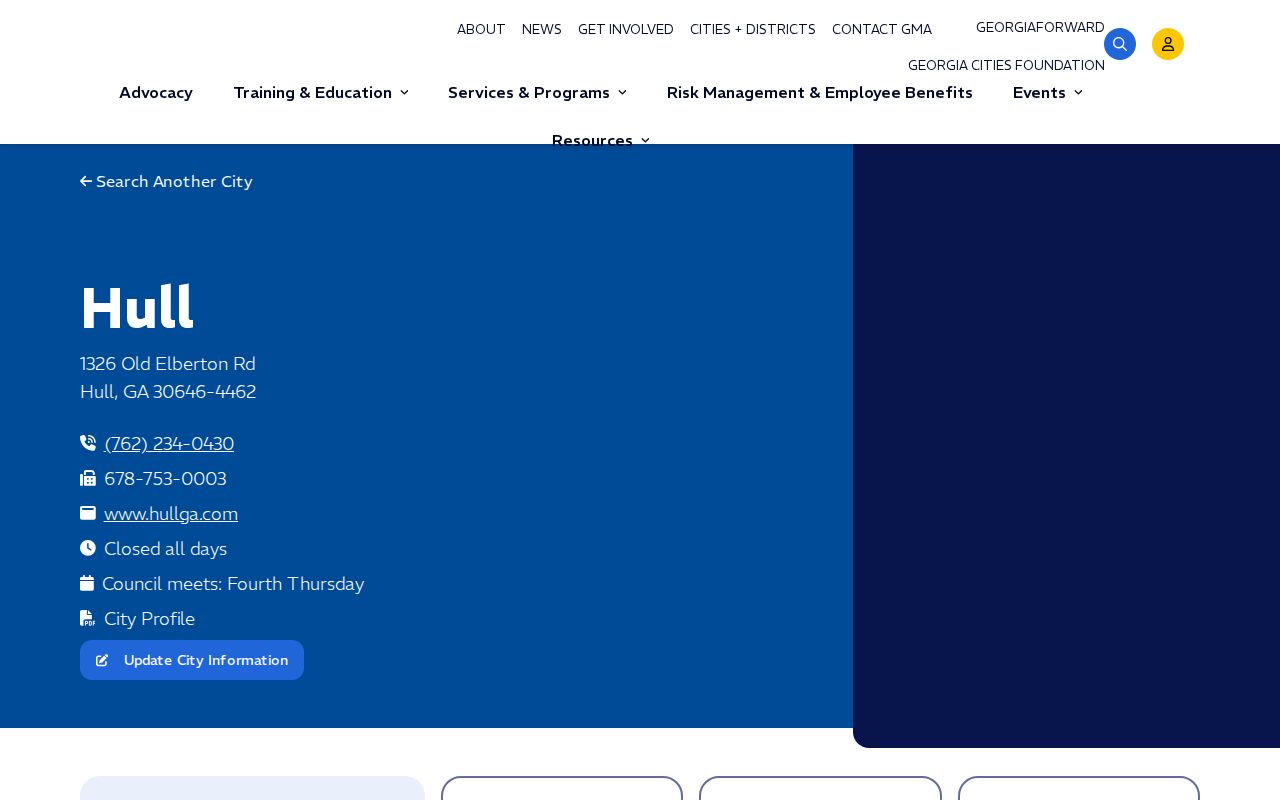1280x800 pixels.
Task: Open the site search magnifier icon
Action: 1120,44
